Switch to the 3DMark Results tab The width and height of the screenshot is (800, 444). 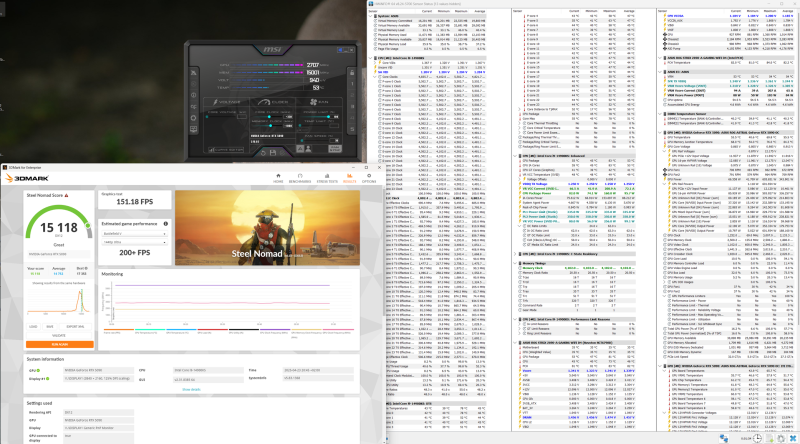coord(349,178)
